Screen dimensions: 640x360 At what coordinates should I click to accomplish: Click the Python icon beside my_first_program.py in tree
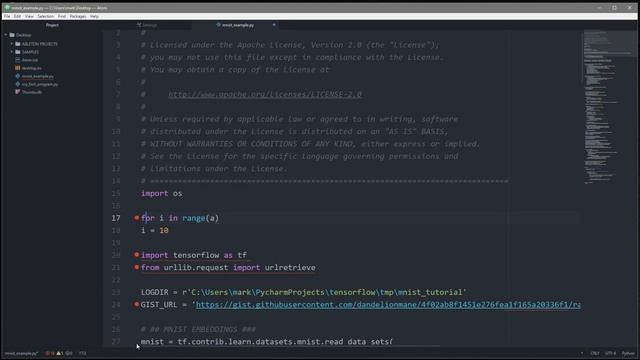18,84
